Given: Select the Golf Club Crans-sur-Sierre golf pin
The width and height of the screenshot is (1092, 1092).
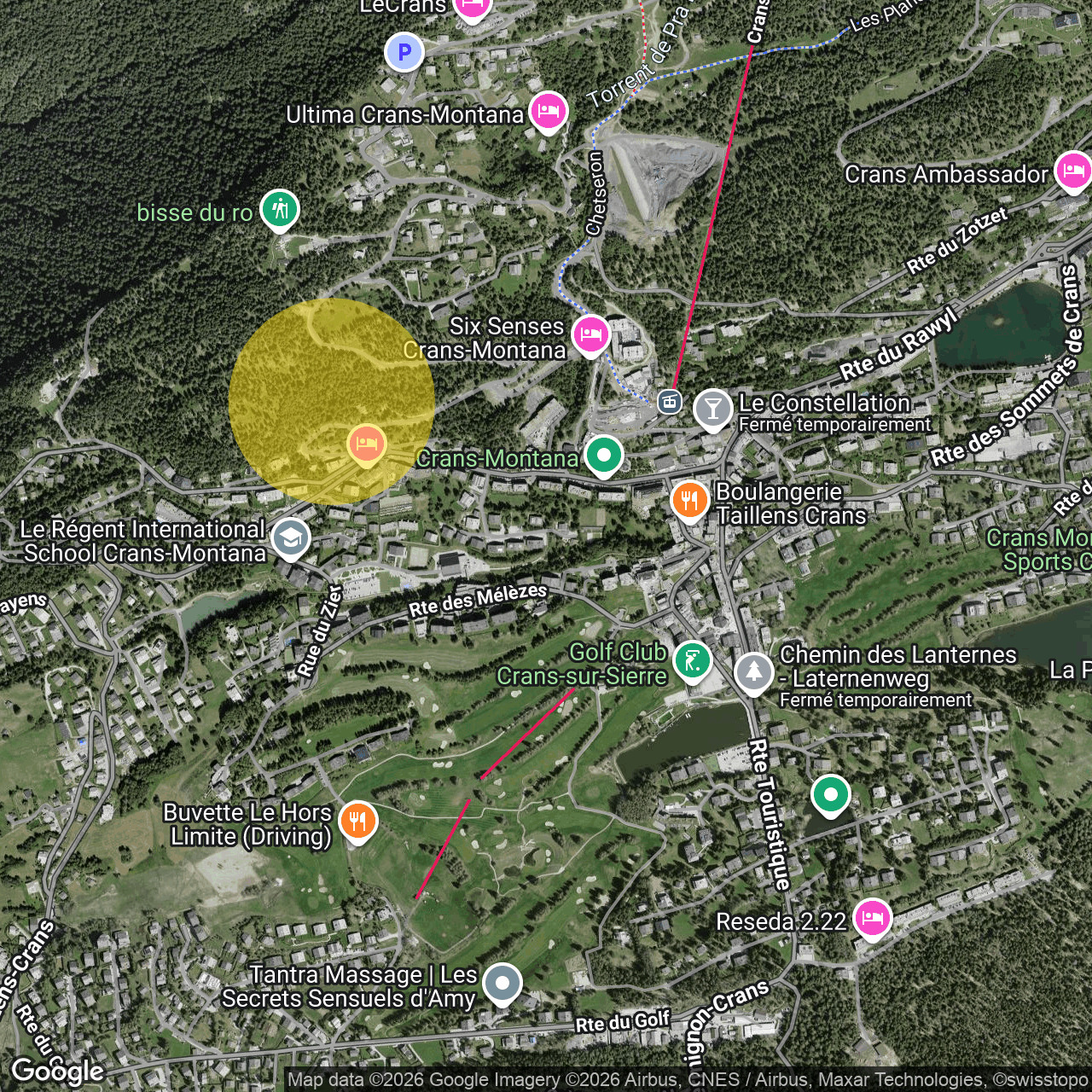Looking at the screenshot, I should pyautogui.click(x=692, y=662).
